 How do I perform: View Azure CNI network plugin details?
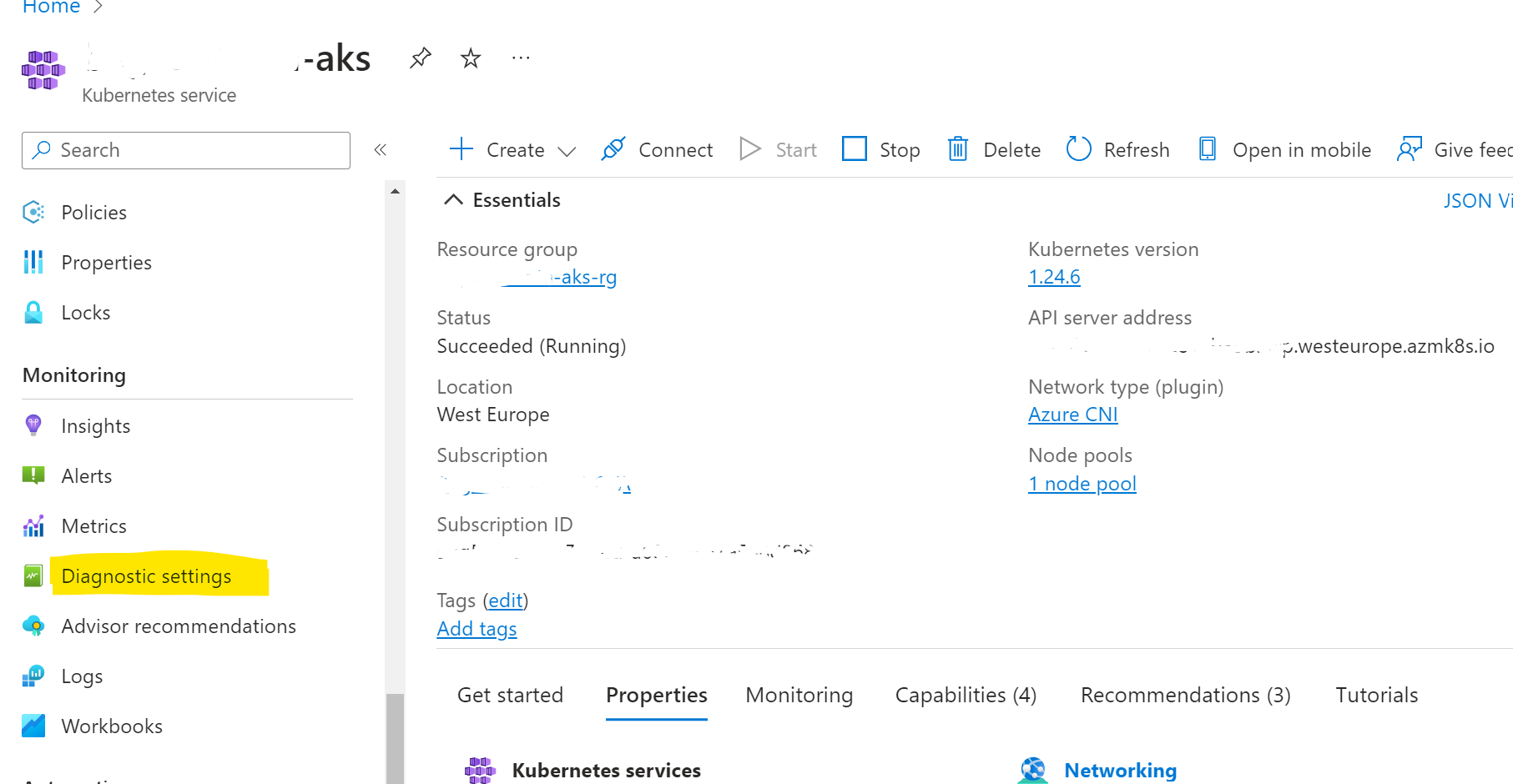[x=1072, y=414]
